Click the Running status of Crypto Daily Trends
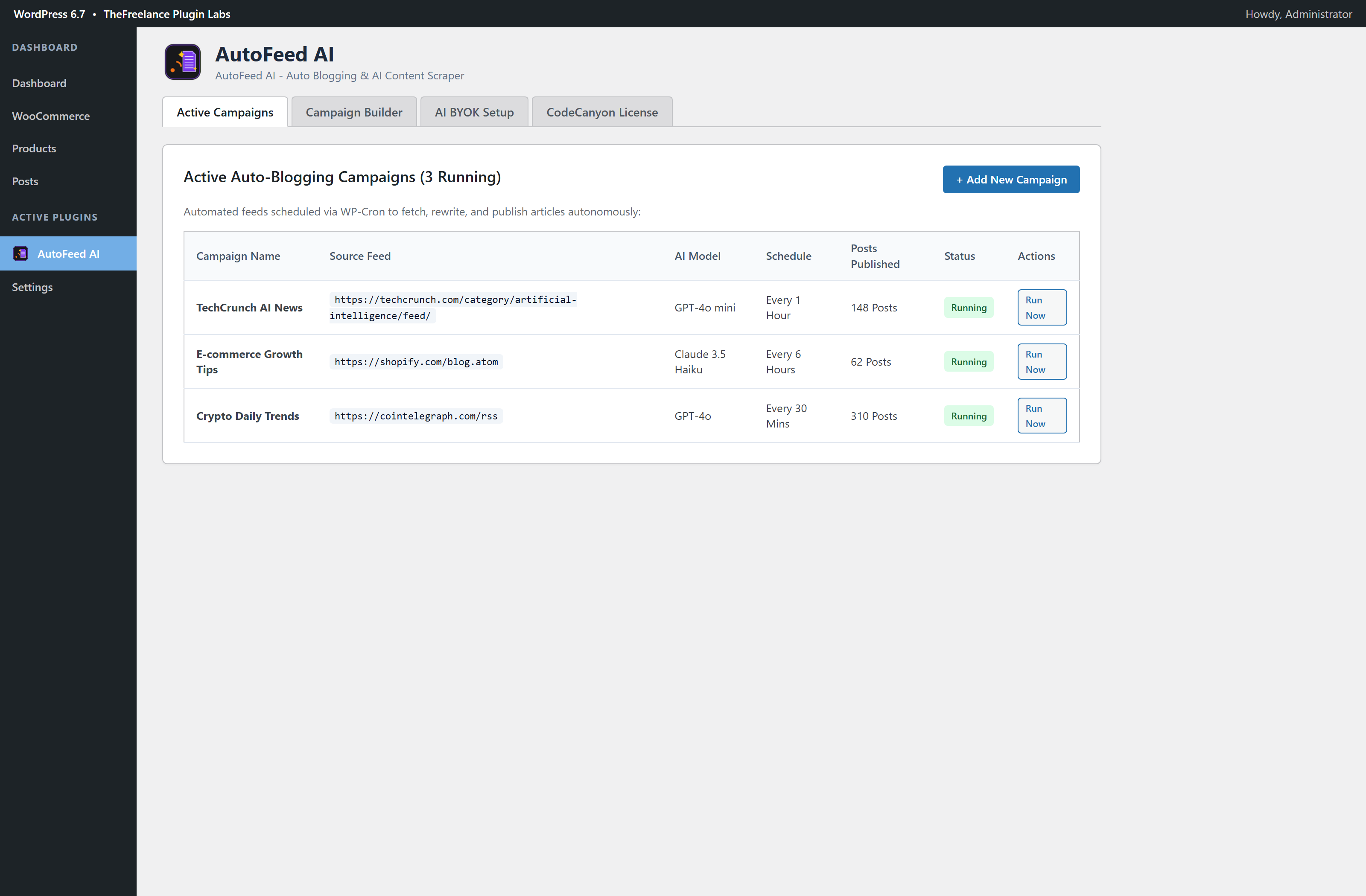Viewport: 1366px width, 896px height. (x=968, y=416)
